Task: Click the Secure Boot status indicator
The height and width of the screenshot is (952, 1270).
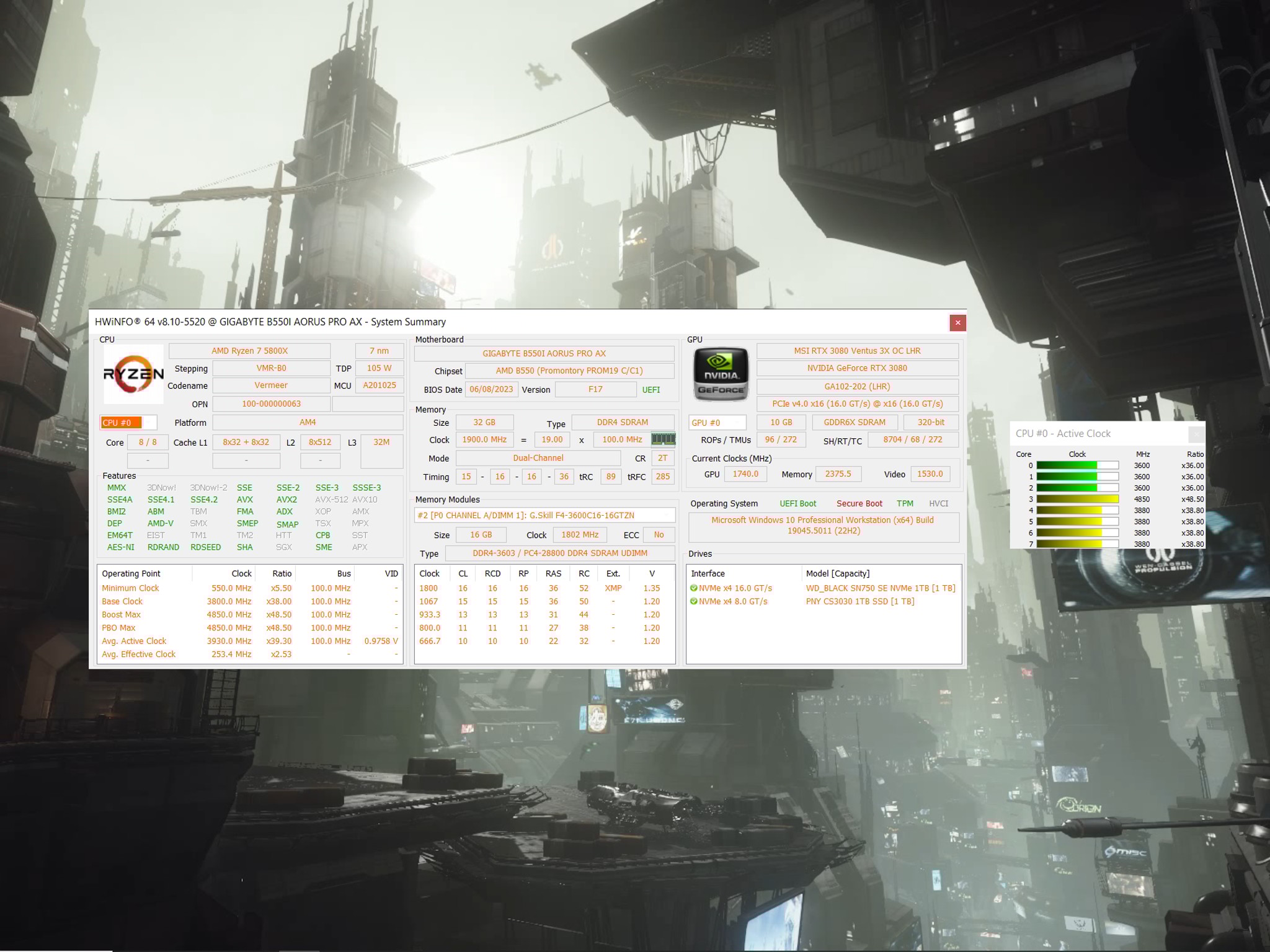Action: [859, 503]
